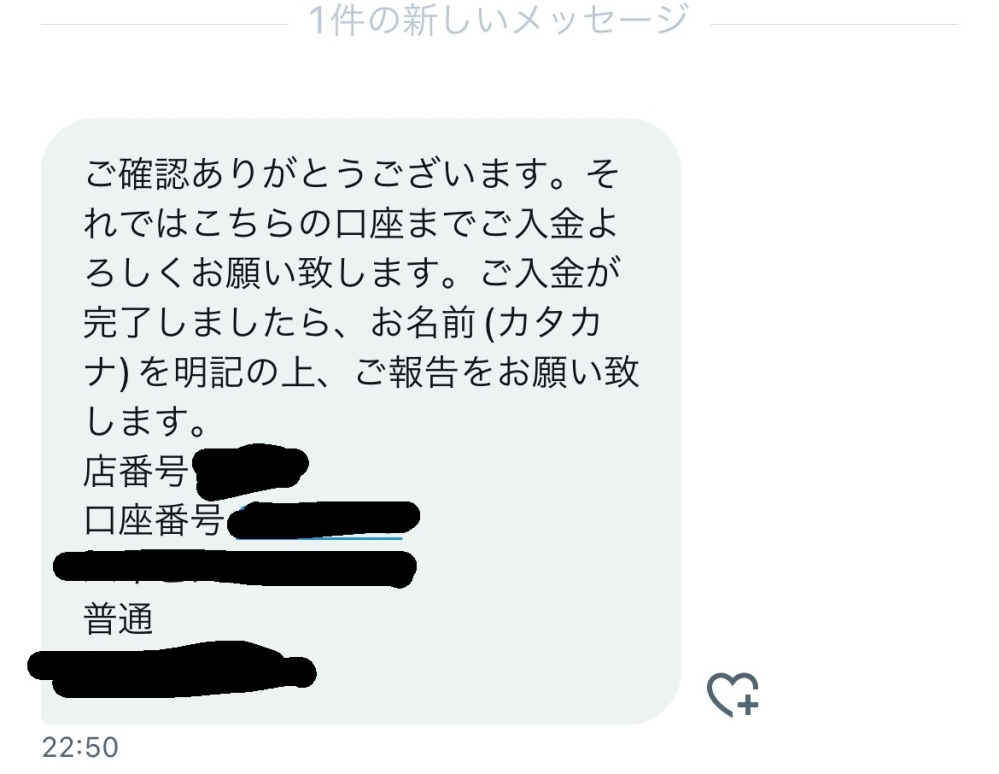Screen dimensions: 999x774
Task: Select the 1件の新しいメッセージ divider label
Action: pos(498,20)
